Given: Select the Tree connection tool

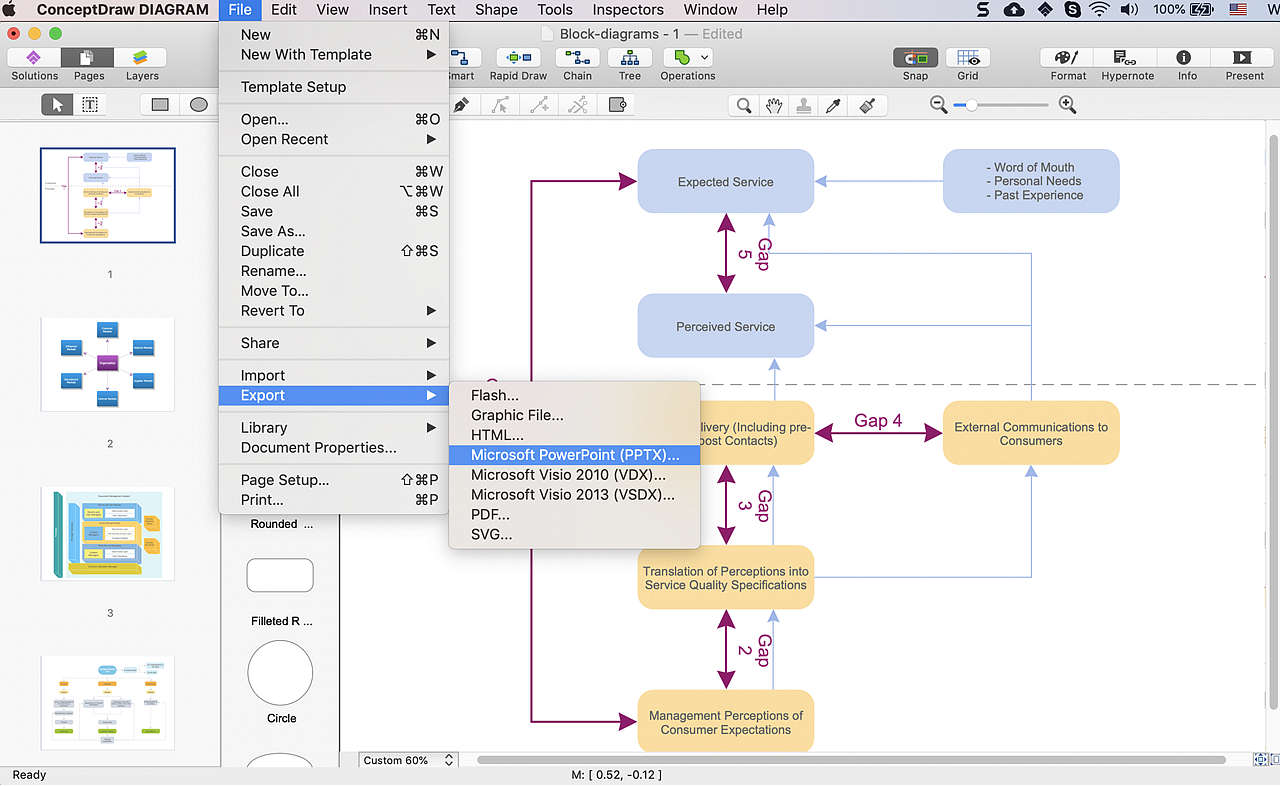Looking at the screenshot, I should (629, 58).
